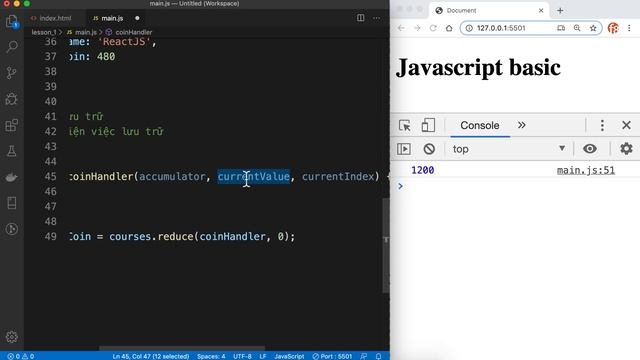Open Console settings gear
This screenshot has width=640, height=360.
click(626, 149)
